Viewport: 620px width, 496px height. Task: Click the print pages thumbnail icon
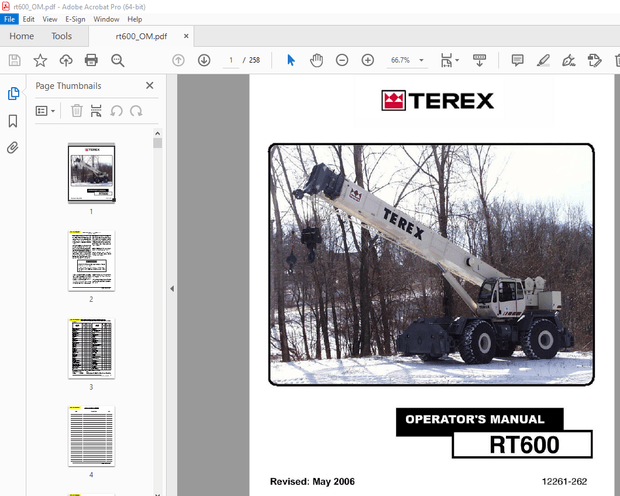pyautogui.click(x=96, y=111)
